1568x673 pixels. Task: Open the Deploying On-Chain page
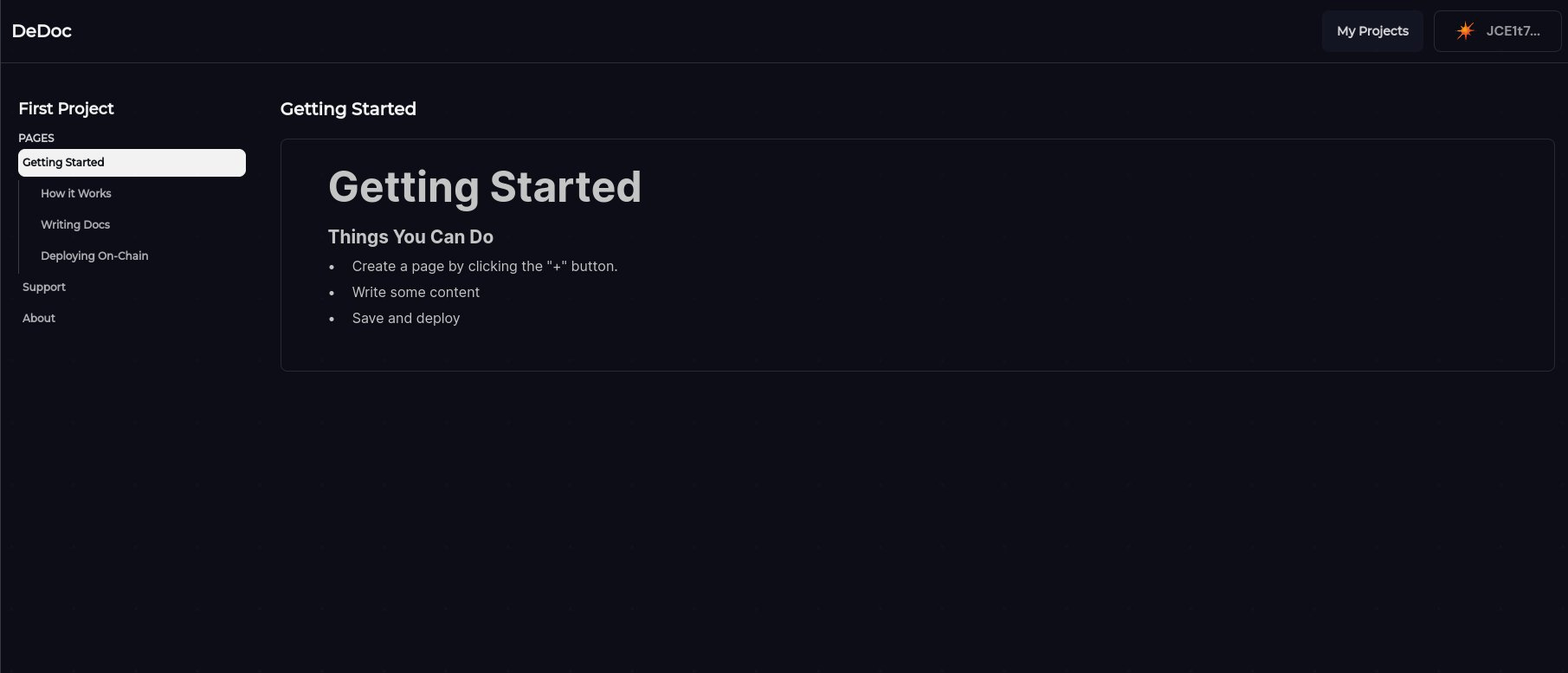click(x=94, y=256)
